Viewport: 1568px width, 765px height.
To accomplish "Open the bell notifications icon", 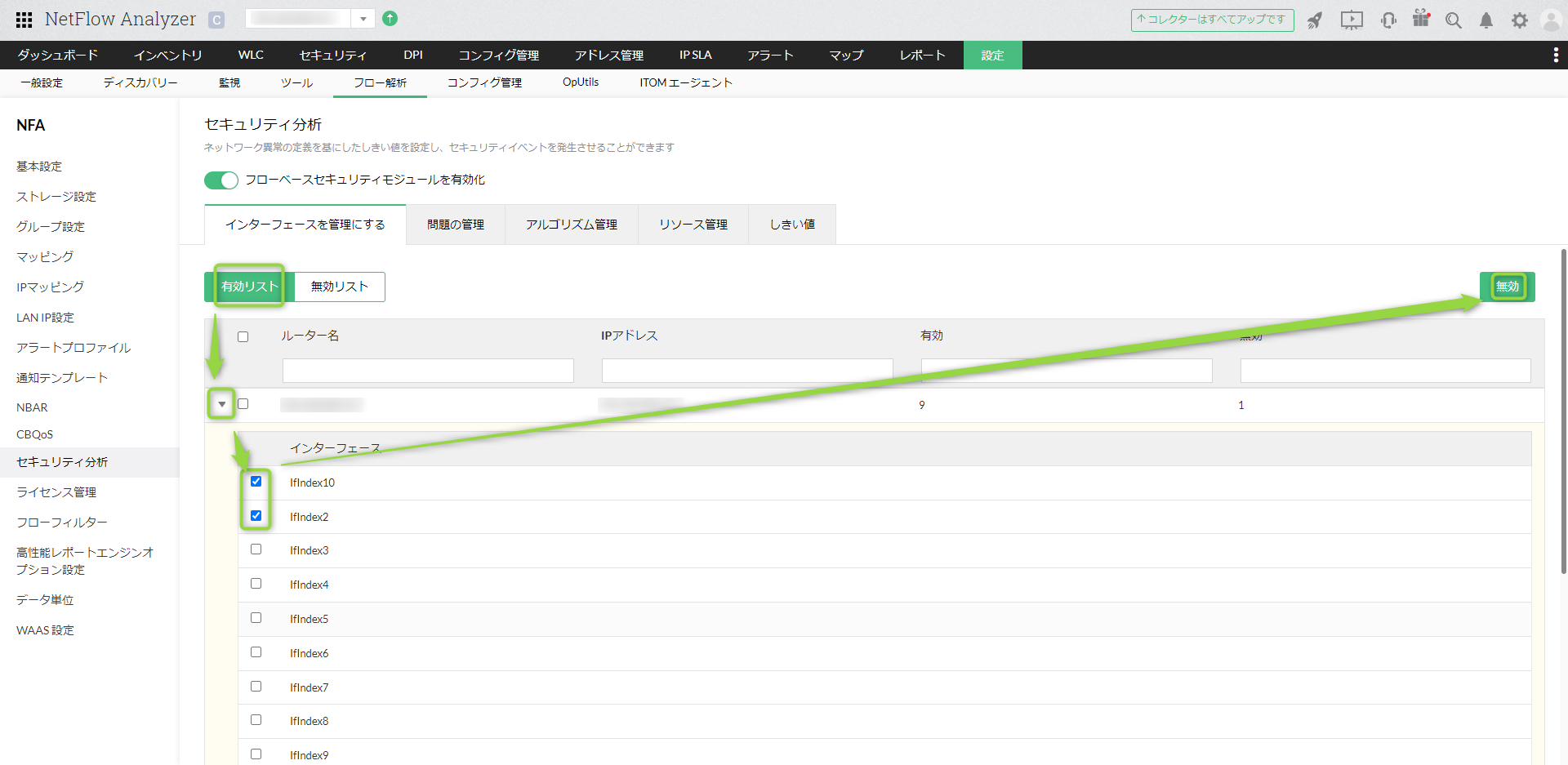I will tap(1486, 20).
